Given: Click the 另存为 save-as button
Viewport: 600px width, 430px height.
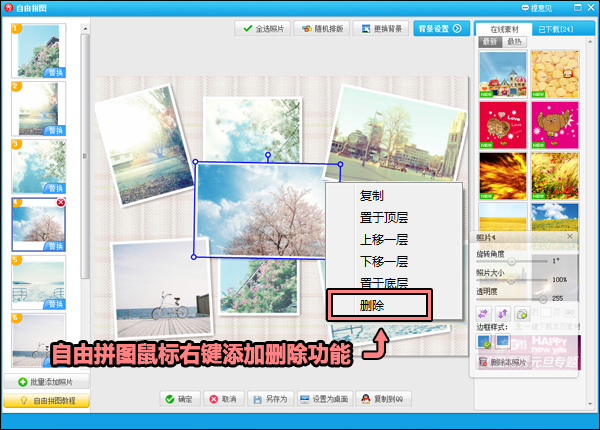Looking at the screenshot, I should click(270, 399).
